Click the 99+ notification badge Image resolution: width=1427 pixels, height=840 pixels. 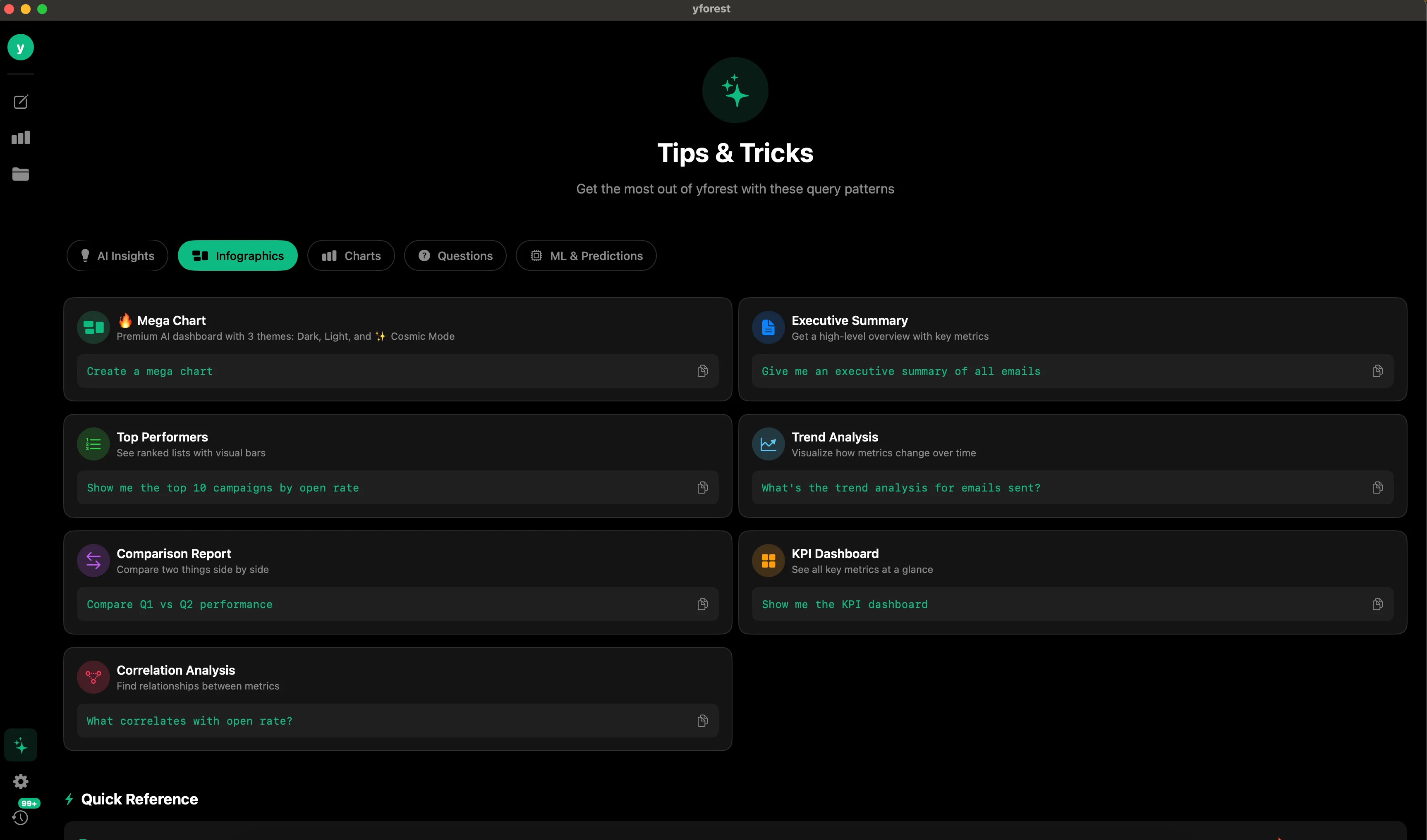[x=29, y=803]
